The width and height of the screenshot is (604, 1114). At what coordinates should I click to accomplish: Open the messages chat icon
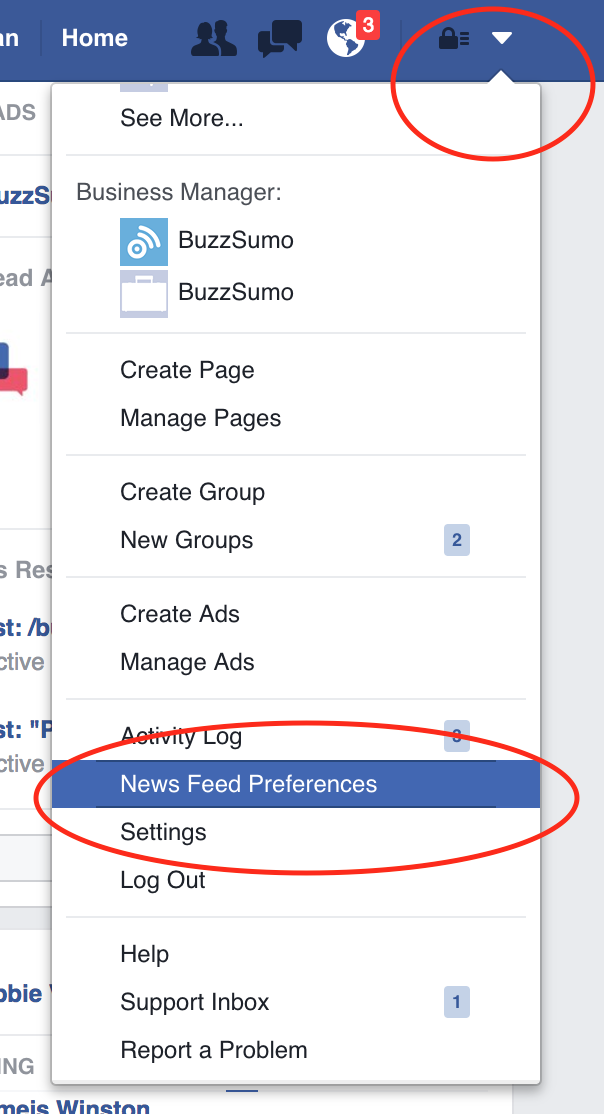(x=279, y=39)
